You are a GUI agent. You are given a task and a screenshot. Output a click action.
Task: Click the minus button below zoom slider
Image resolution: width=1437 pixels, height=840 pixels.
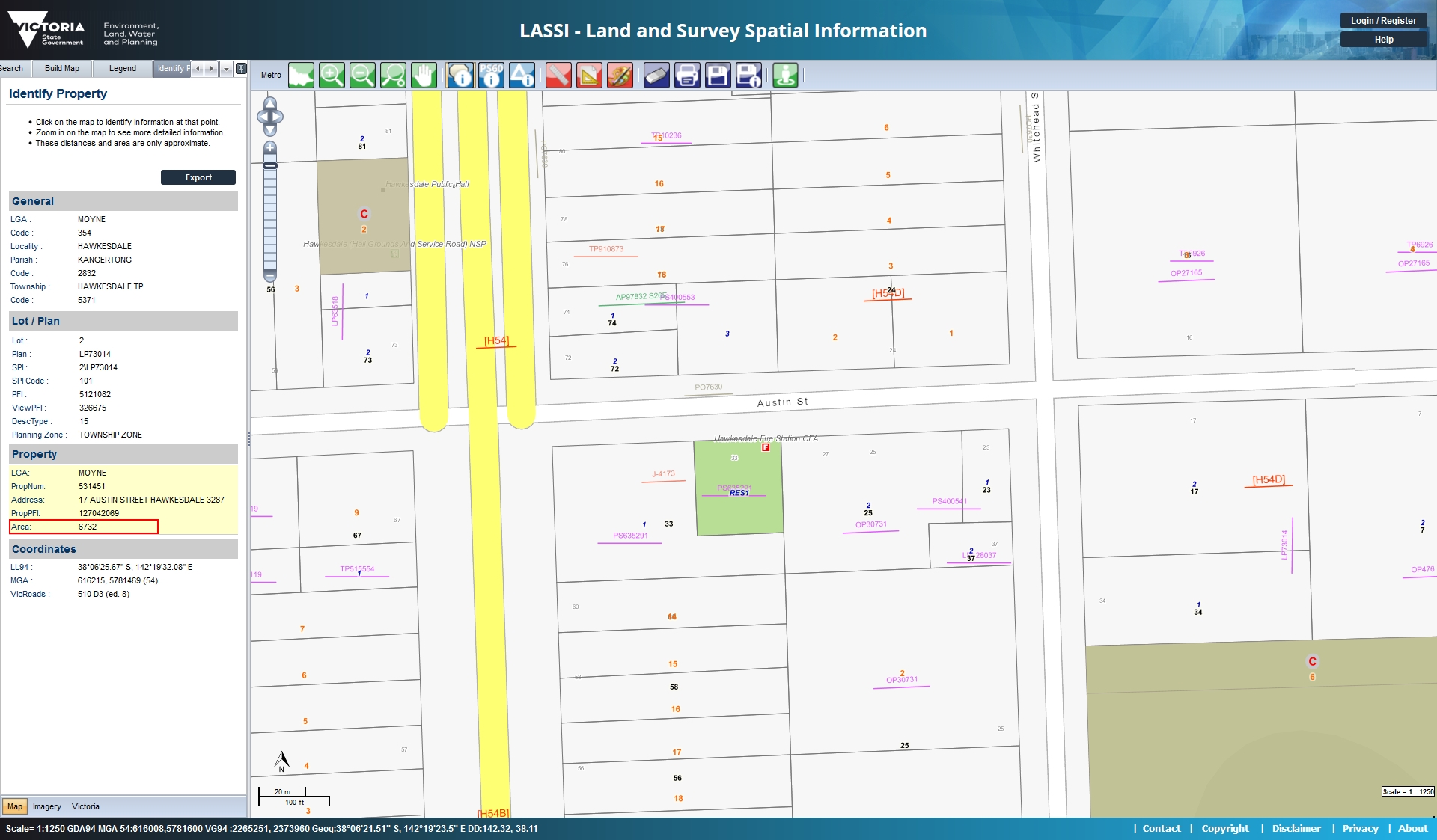click(270, 276)
